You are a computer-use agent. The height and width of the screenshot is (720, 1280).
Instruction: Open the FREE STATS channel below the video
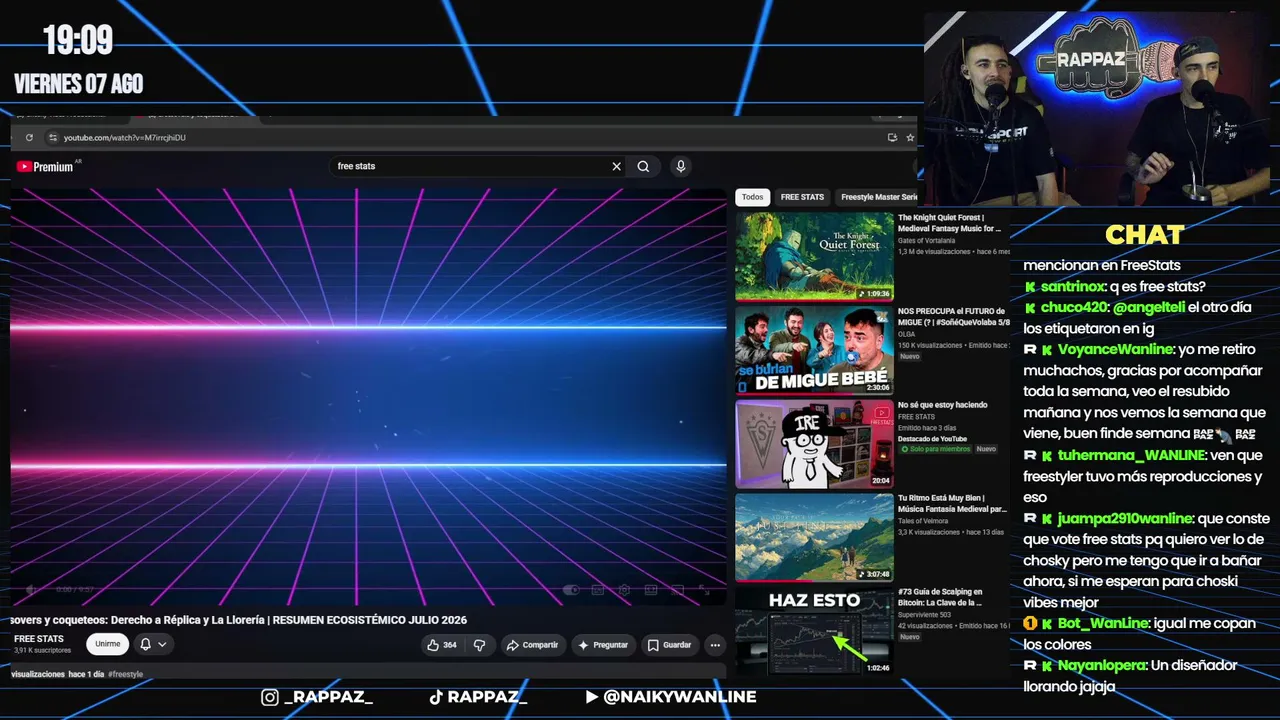[x=39, y=639]
